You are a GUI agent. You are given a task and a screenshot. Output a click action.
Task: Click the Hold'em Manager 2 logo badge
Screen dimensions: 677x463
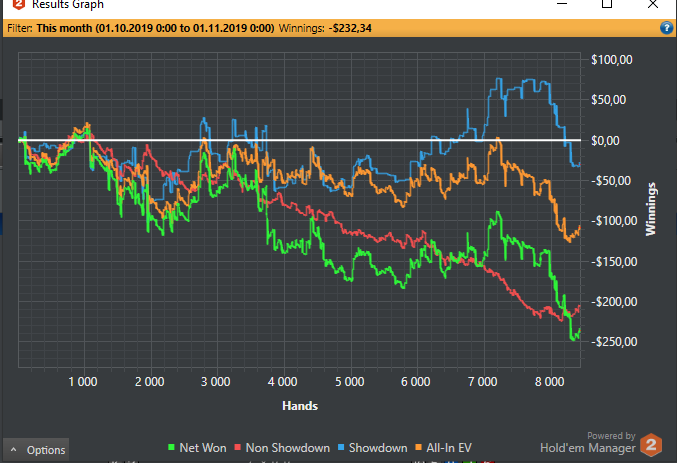[x=651, y=445]
